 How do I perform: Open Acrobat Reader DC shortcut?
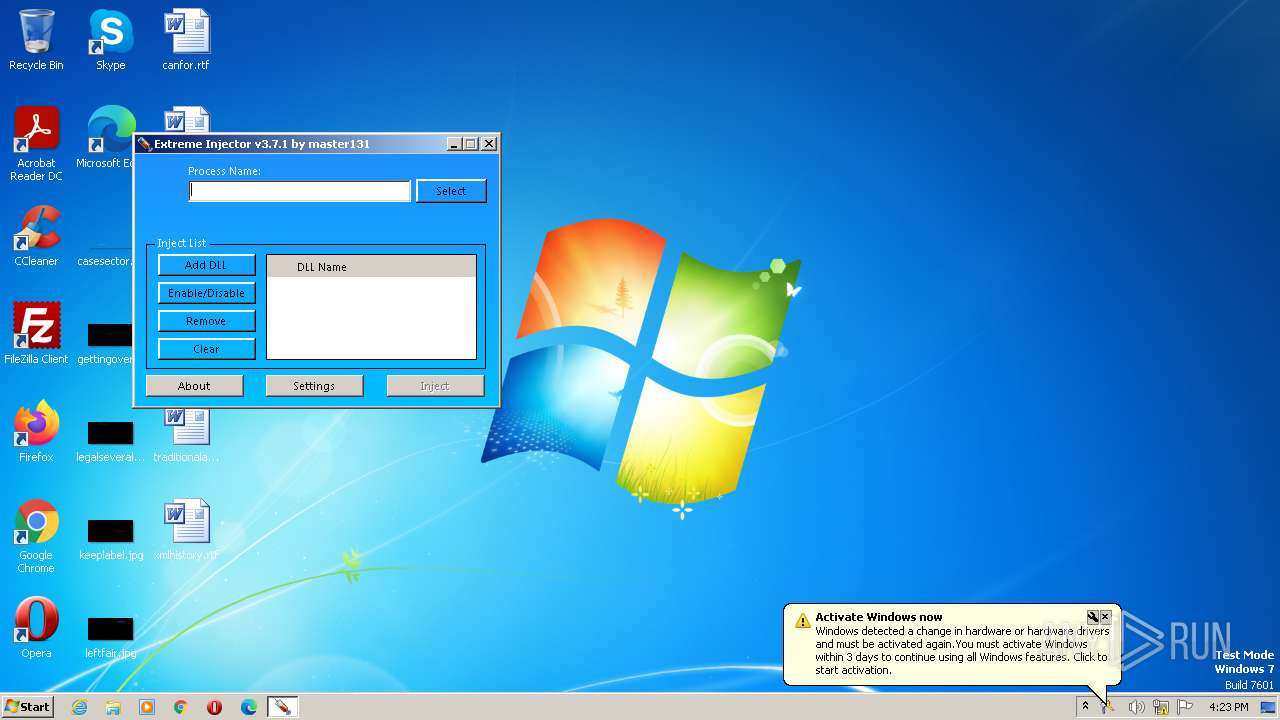[36, 144]
